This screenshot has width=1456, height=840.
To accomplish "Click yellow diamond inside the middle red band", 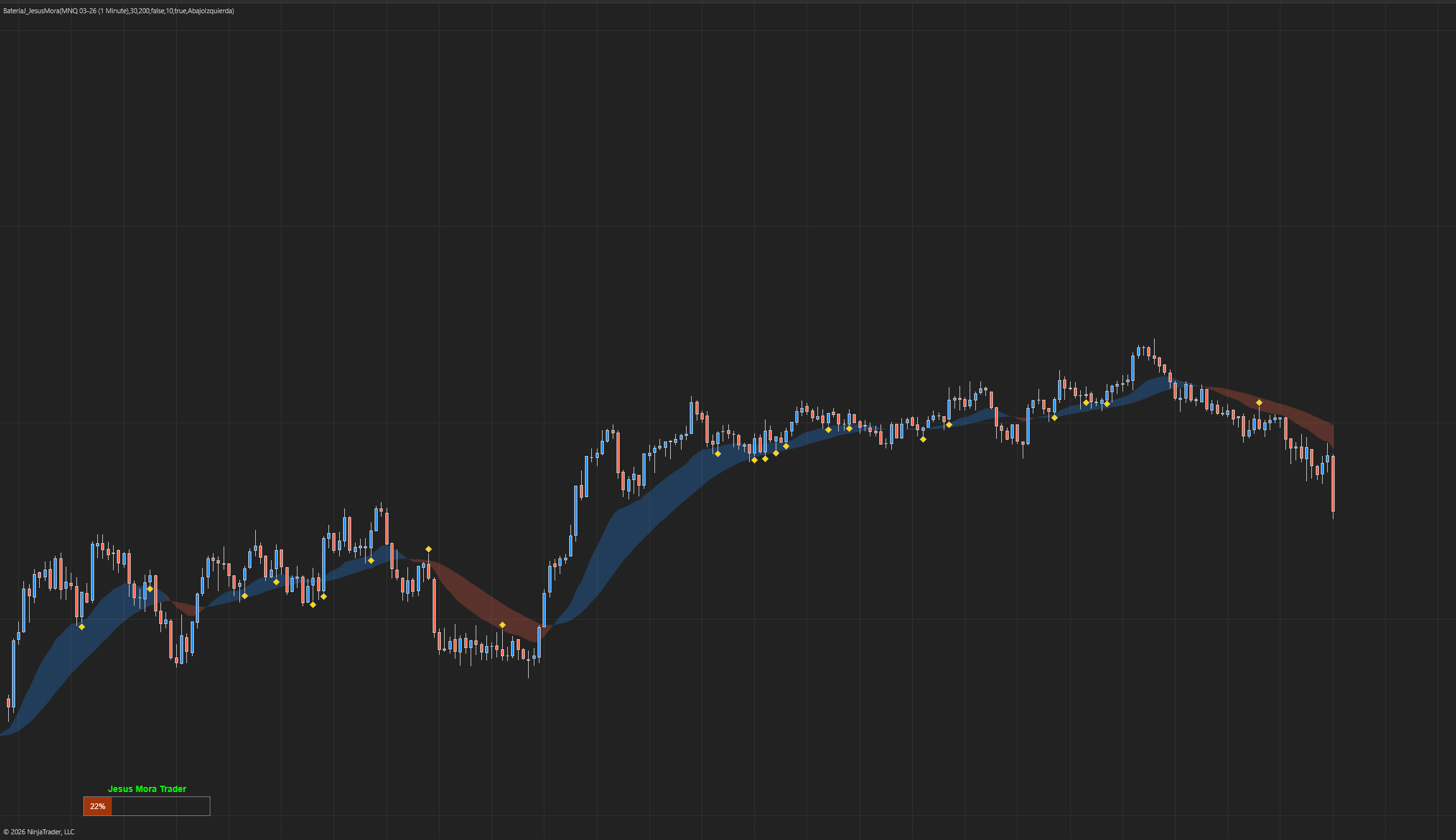I will (502, 625).
